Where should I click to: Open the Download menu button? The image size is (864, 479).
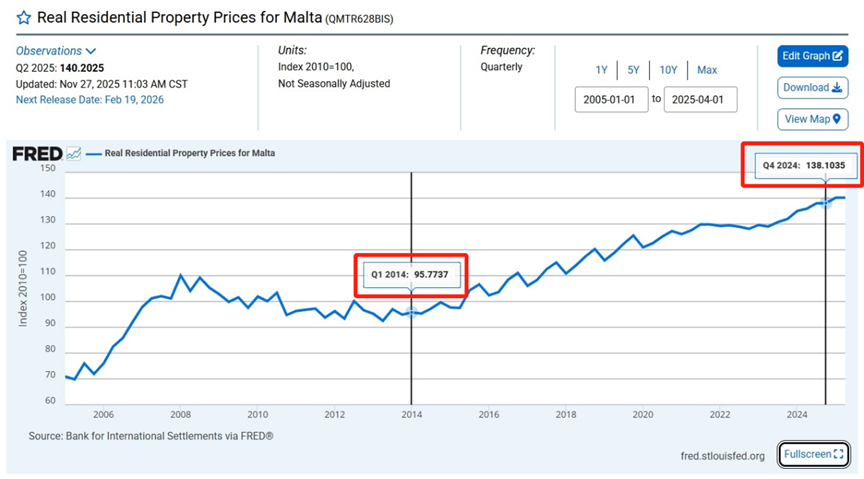coord(812,87)
